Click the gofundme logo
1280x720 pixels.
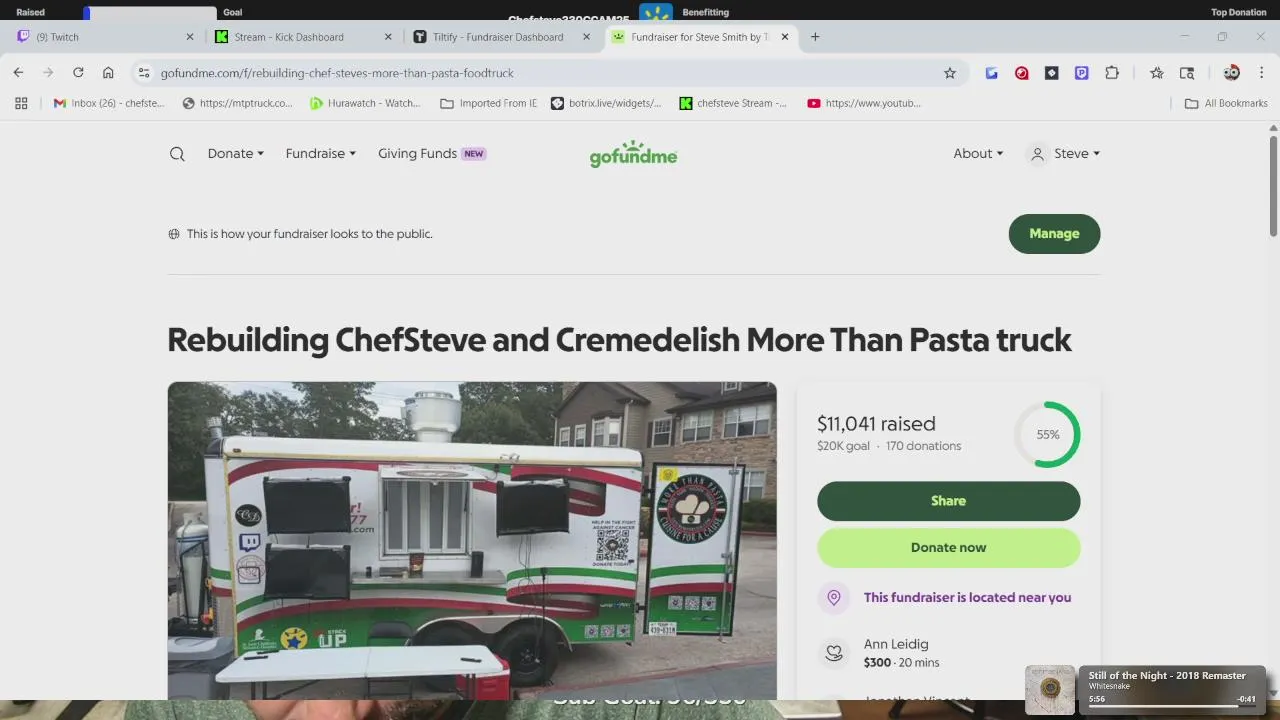pos(633,154)
